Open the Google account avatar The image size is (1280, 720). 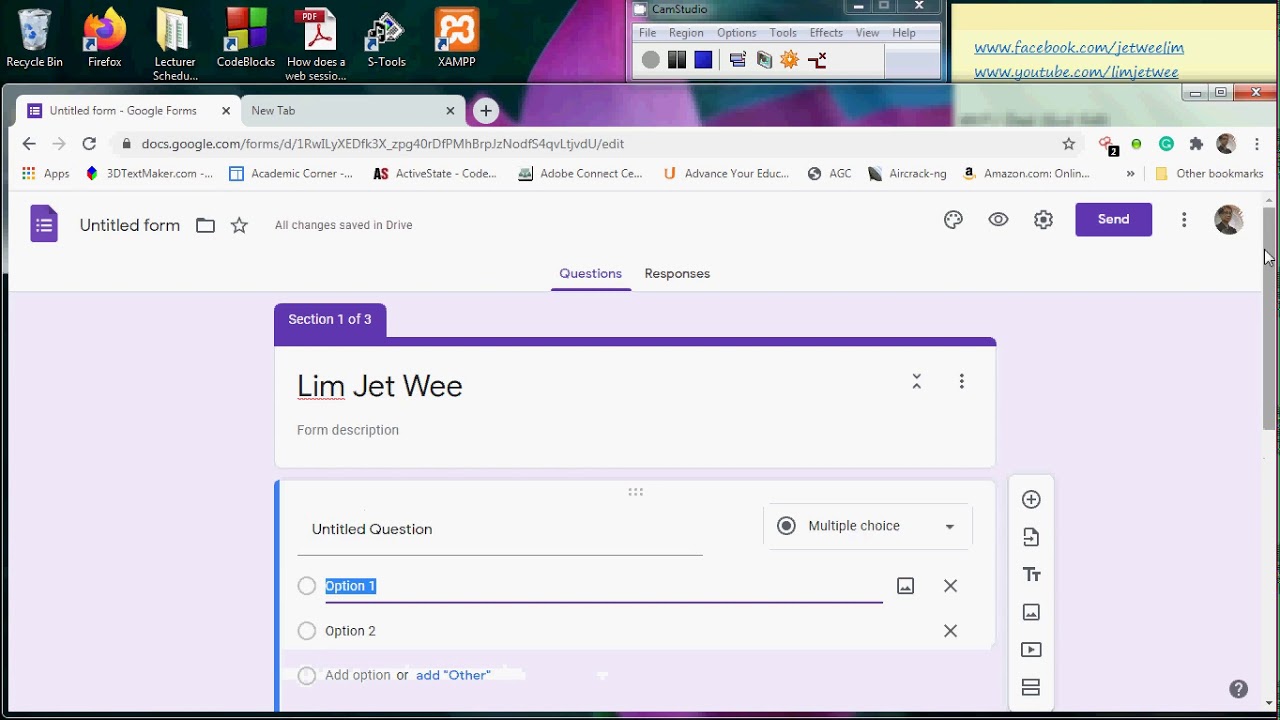[x=1228, y=220]
